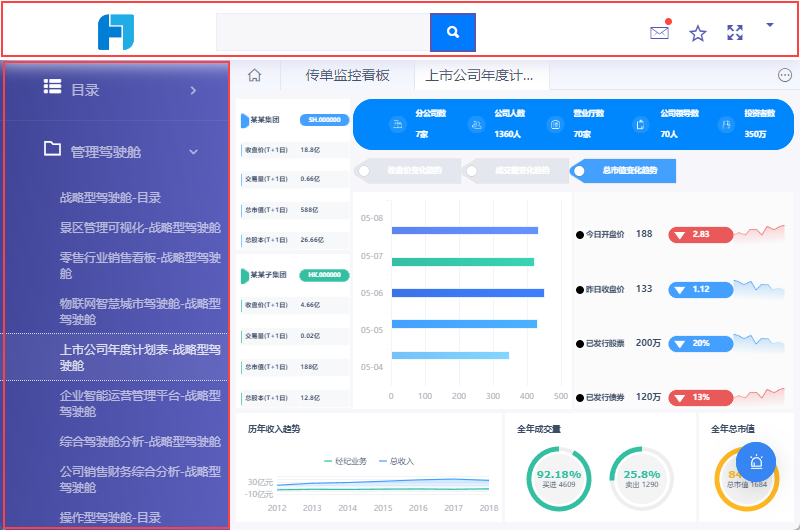Click the red 13% change badge
Image resolution: width=800 pixels, height=530 pixels.
click(x=701, y=398)
